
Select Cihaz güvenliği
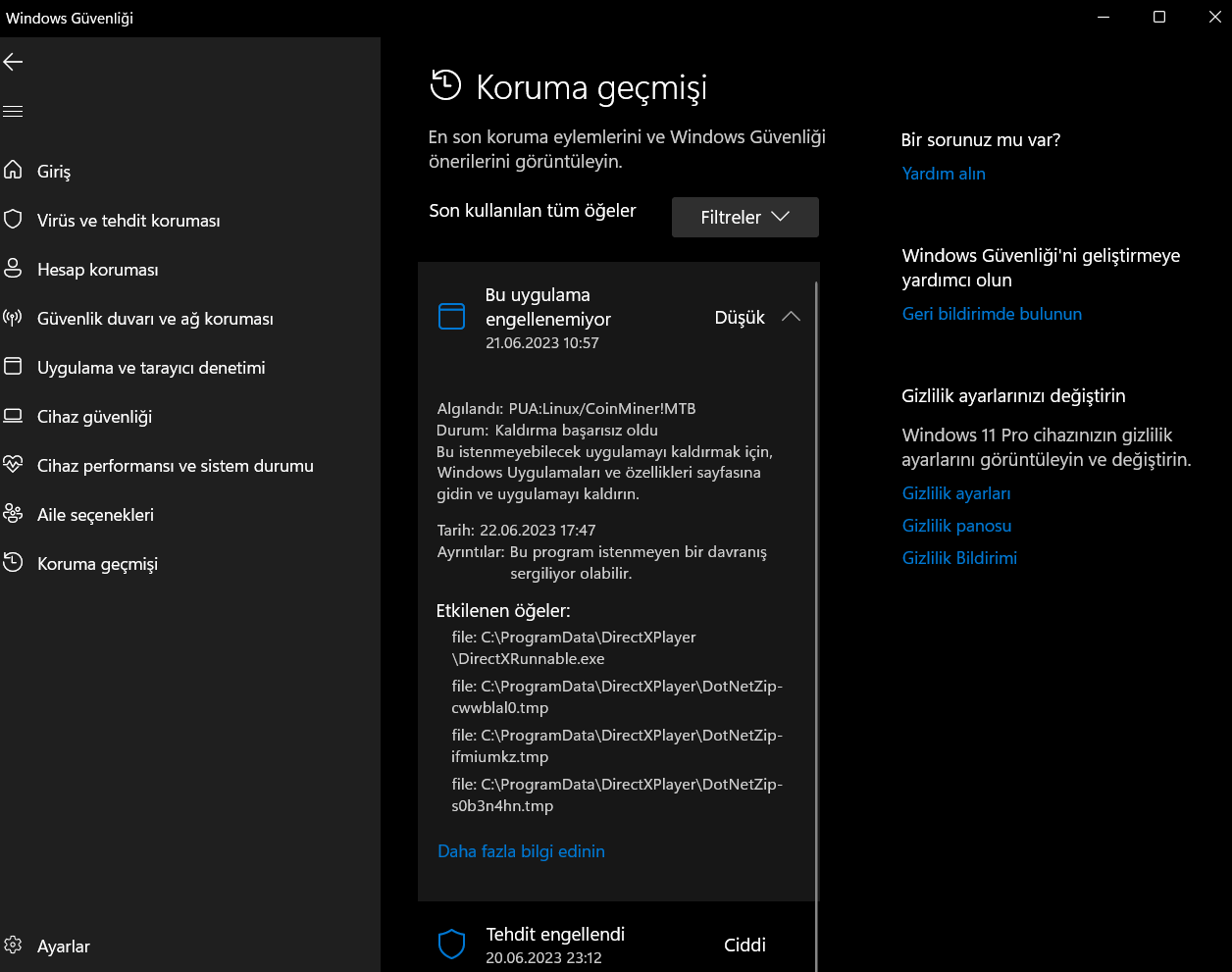(95, 417)
